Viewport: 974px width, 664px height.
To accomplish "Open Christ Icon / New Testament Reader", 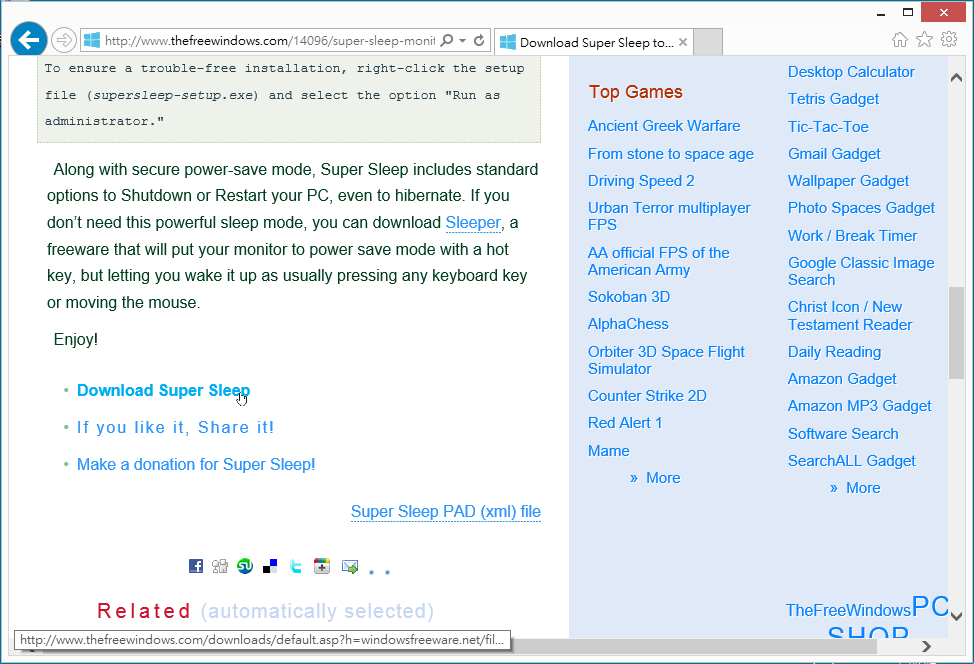I will click(850, 316).
